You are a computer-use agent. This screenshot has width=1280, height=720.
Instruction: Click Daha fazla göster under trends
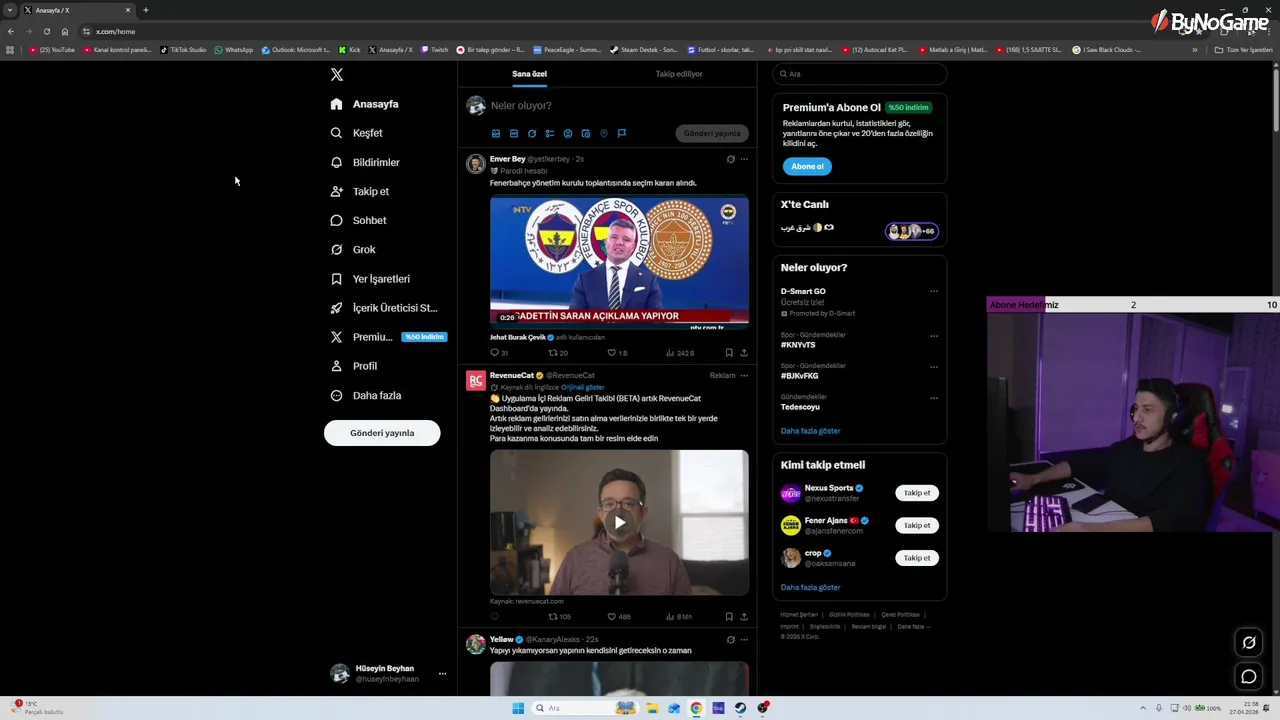coord(810,431)
